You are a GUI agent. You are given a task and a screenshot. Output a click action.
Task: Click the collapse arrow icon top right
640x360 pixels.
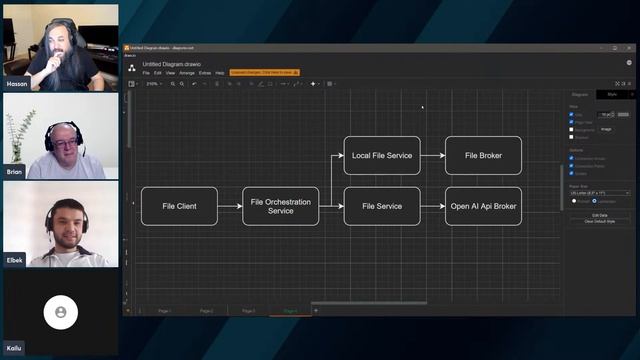coord(629,84)
